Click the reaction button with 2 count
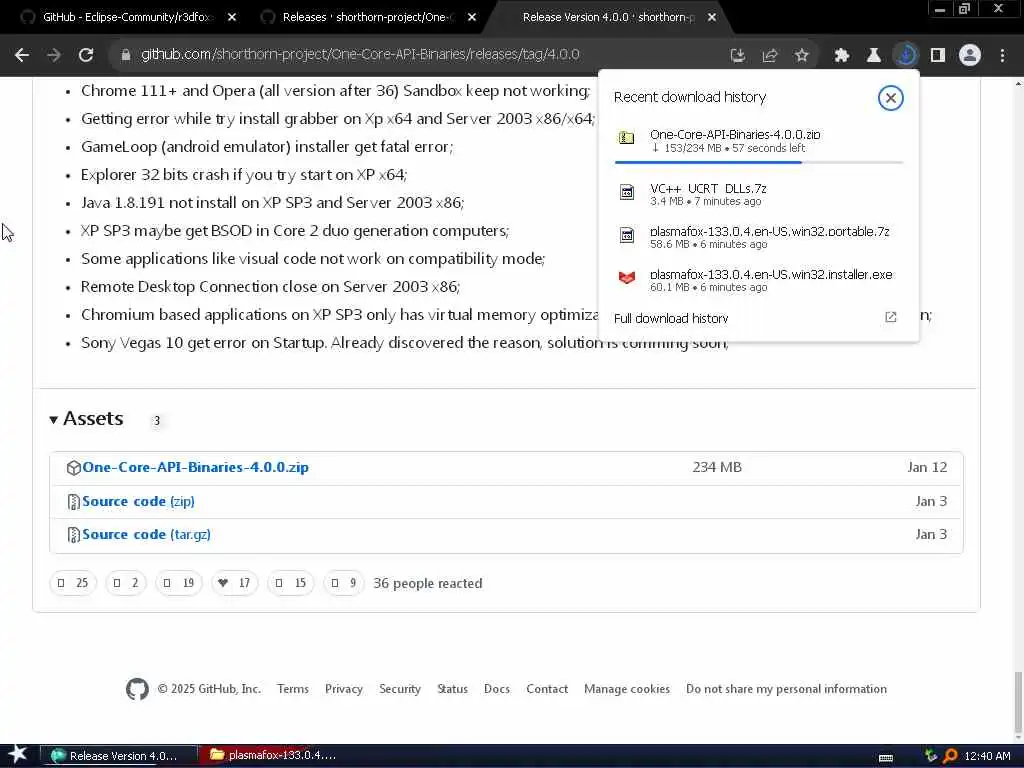Image resolution: width=1024 pixels, height=768 pixels. click(126, 583)
